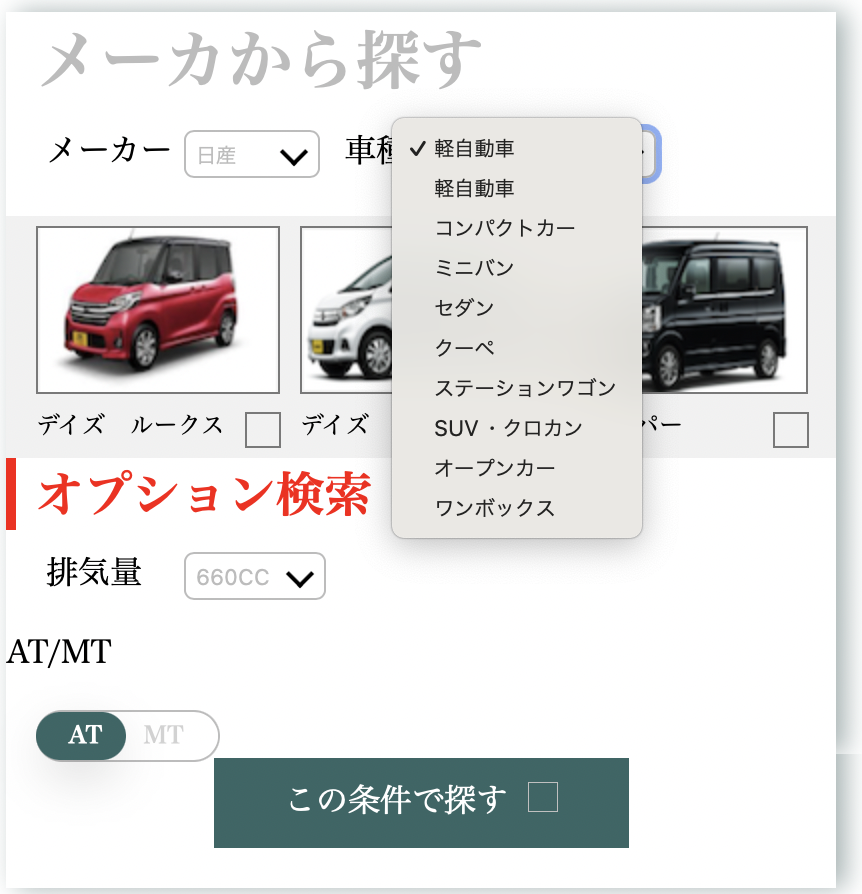Check the box next to デイズ ルークス
The height and width of the screenshot is (894, 862).
[262, 431]
